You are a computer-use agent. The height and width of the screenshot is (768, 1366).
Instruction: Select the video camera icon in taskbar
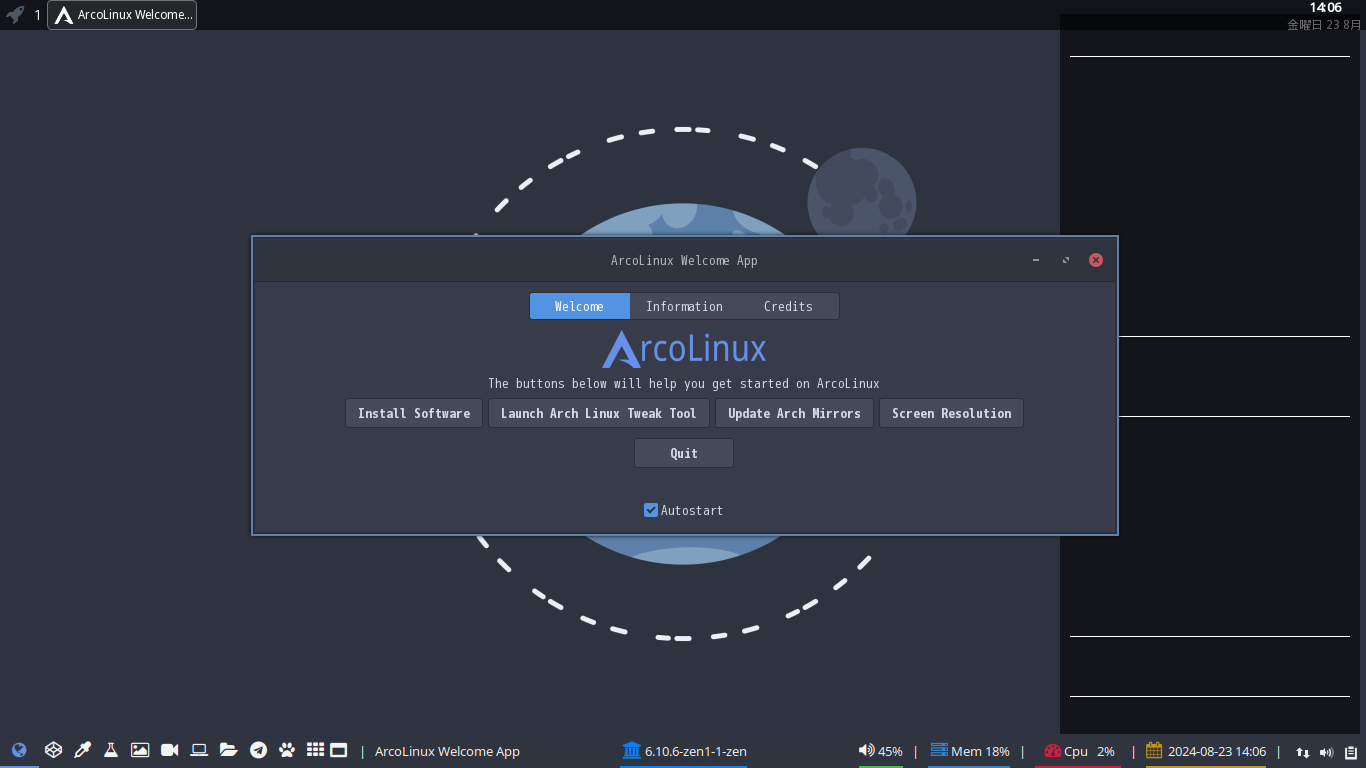click(169, 750)
